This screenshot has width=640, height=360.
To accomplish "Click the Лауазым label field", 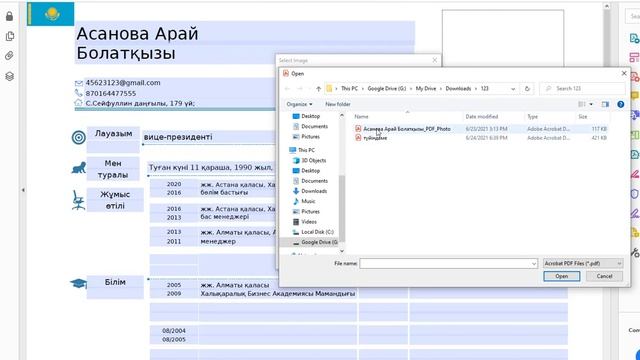I will 113,139.
